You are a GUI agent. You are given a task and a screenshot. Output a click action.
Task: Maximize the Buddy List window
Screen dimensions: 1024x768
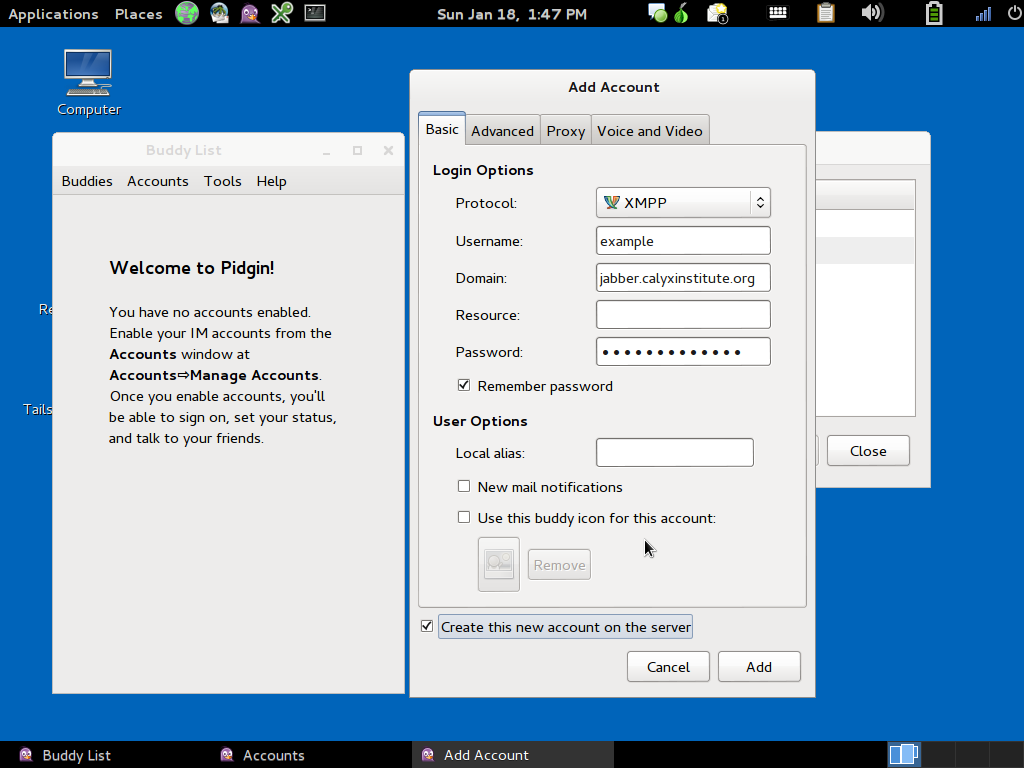point(357,150)
